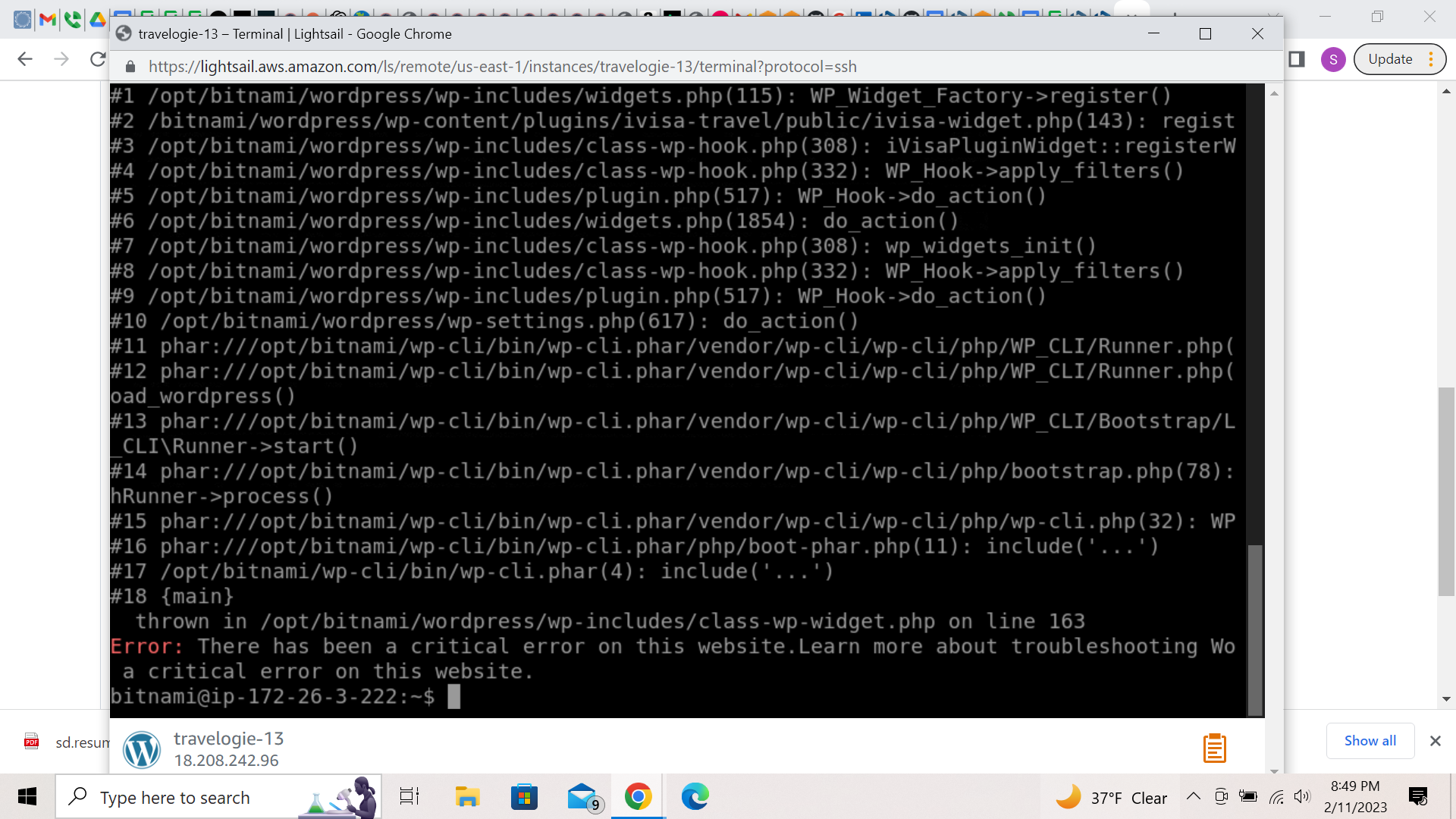Launch Microsoft Edge from the taskbar

[x=695, y=796]
